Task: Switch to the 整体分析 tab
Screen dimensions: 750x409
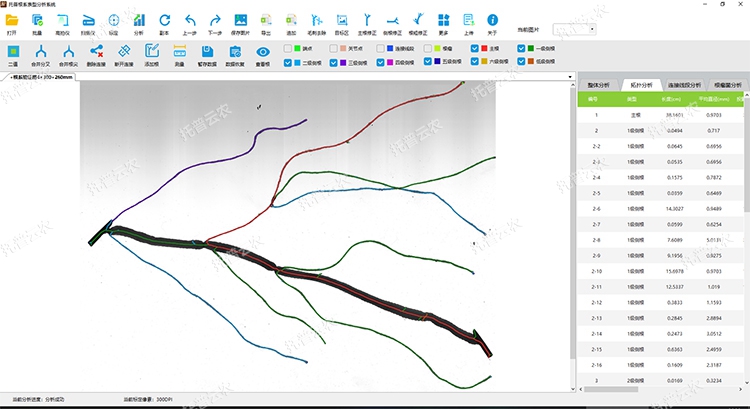Action: [598, 86]
